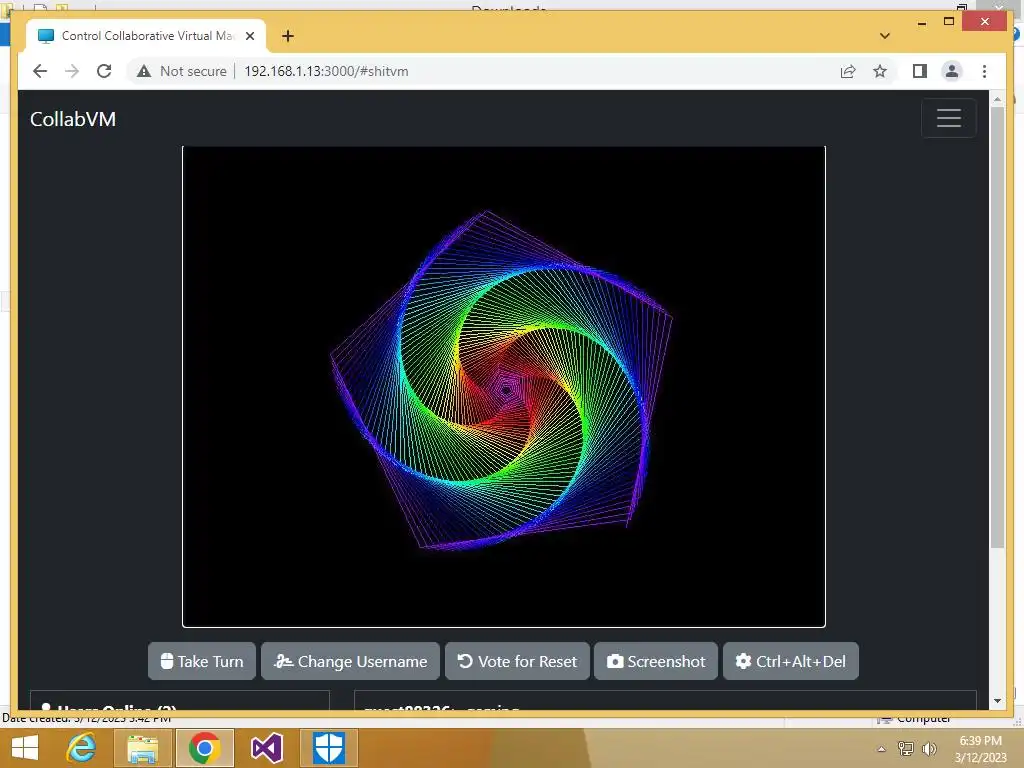
Task: Go back to the previous page
Action: (x=40, y=71)
